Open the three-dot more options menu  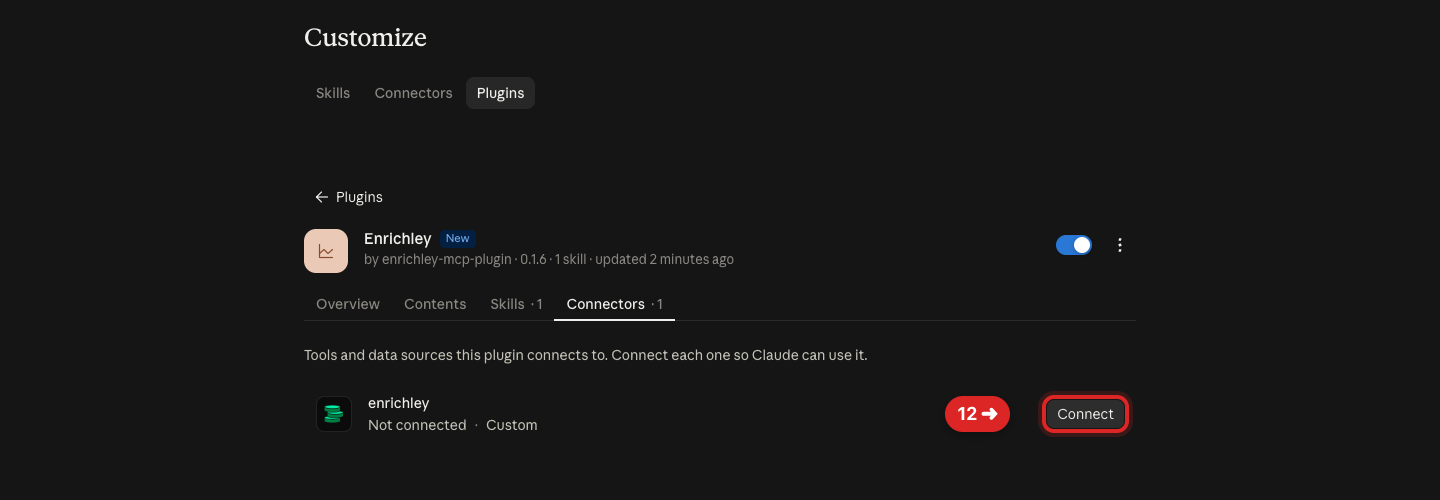pyautogui.click(x=1120, y=245)
